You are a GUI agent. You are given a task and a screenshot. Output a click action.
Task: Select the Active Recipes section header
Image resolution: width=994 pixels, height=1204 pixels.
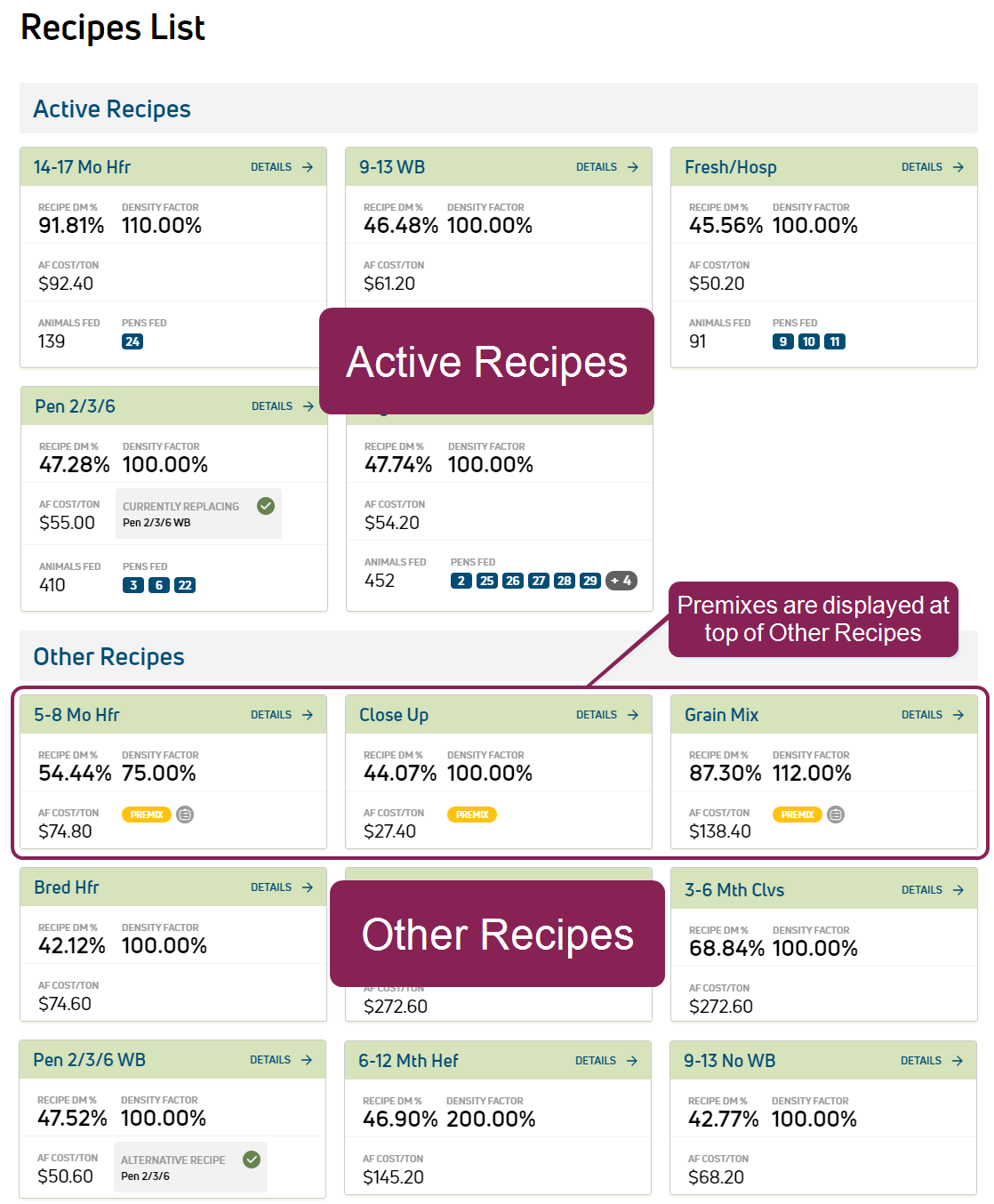112,109
